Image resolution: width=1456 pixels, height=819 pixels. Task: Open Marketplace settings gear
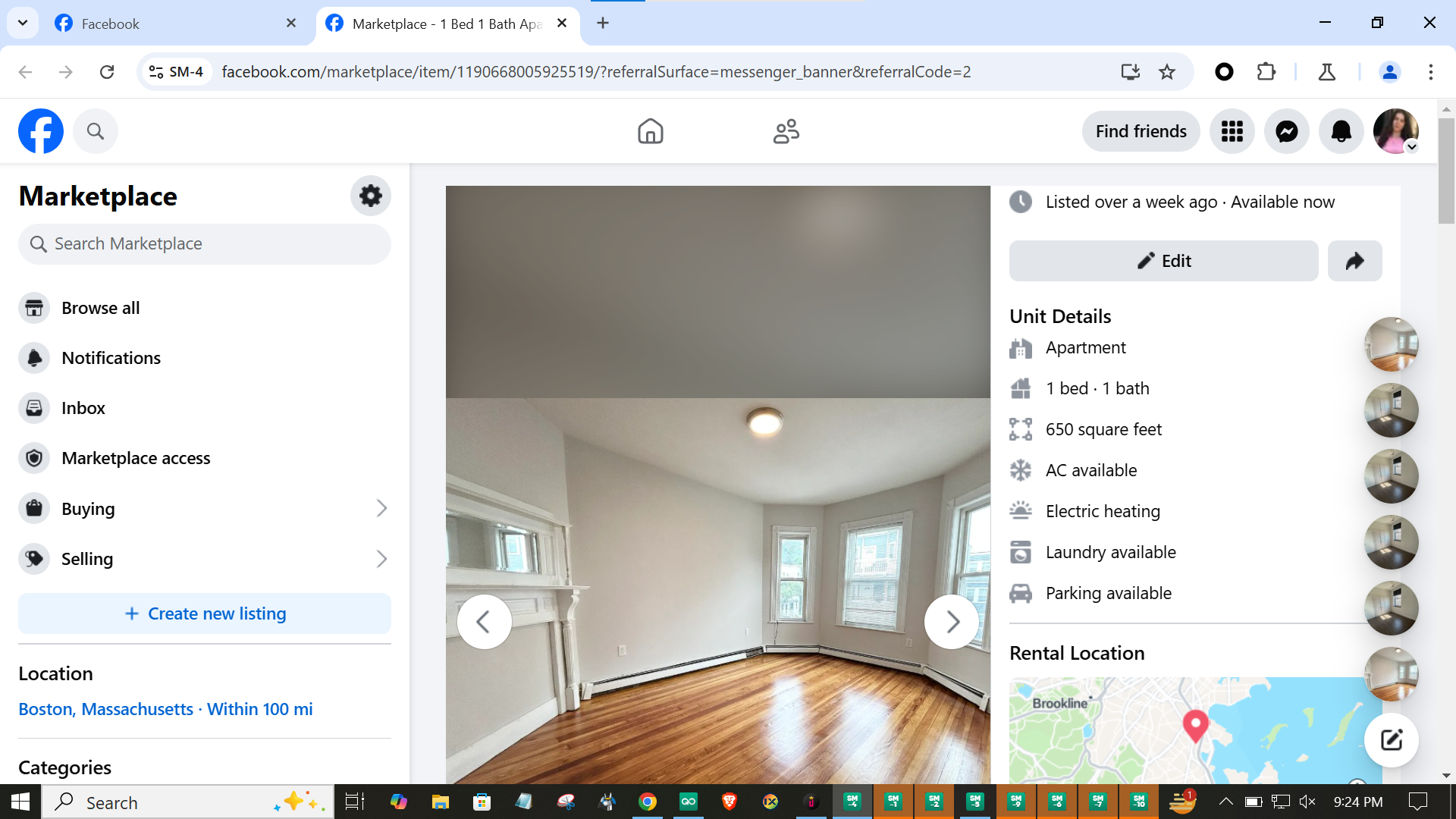[370, 196]
